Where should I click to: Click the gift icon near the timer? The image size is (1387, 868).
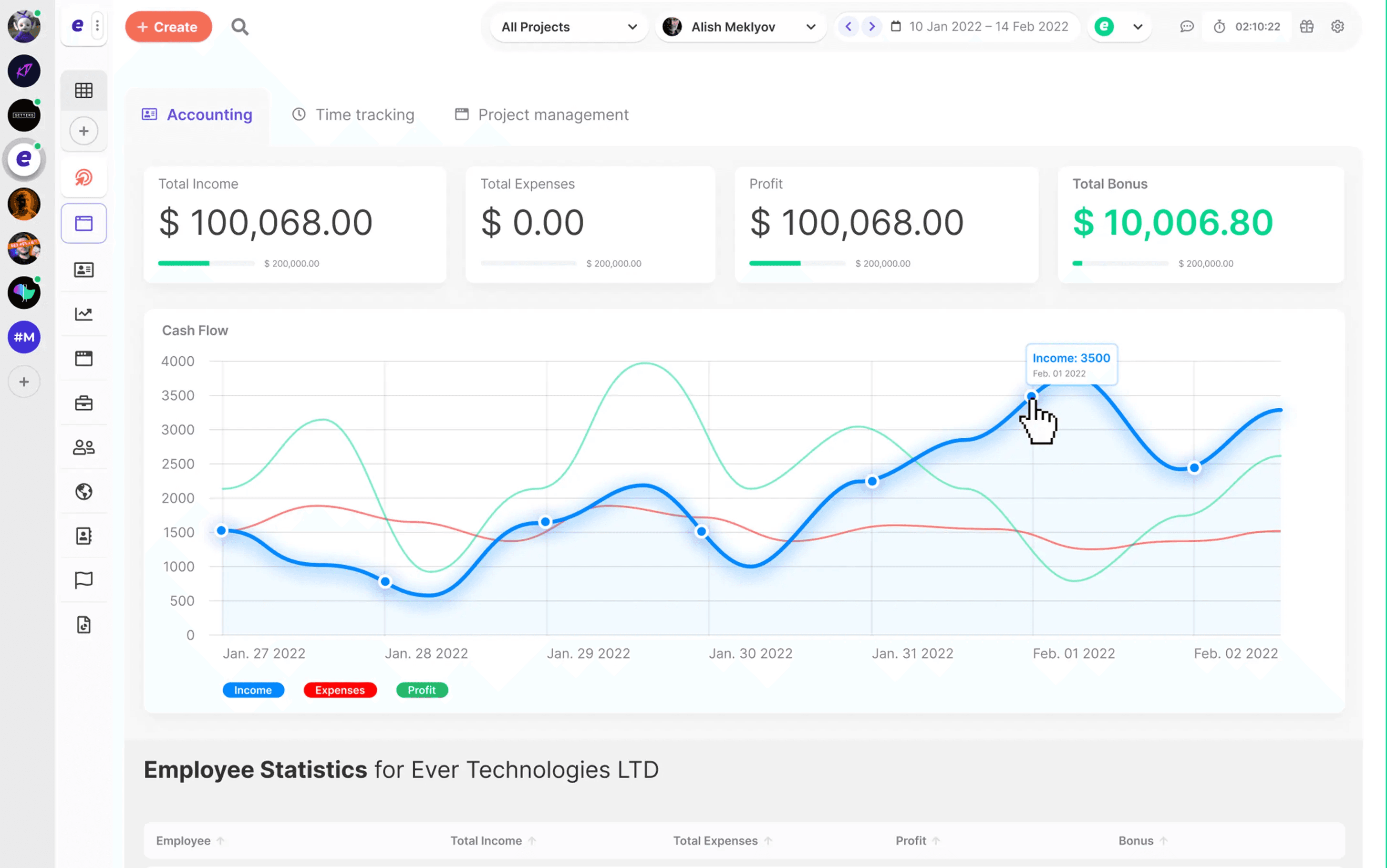(x=1307, y=26)
